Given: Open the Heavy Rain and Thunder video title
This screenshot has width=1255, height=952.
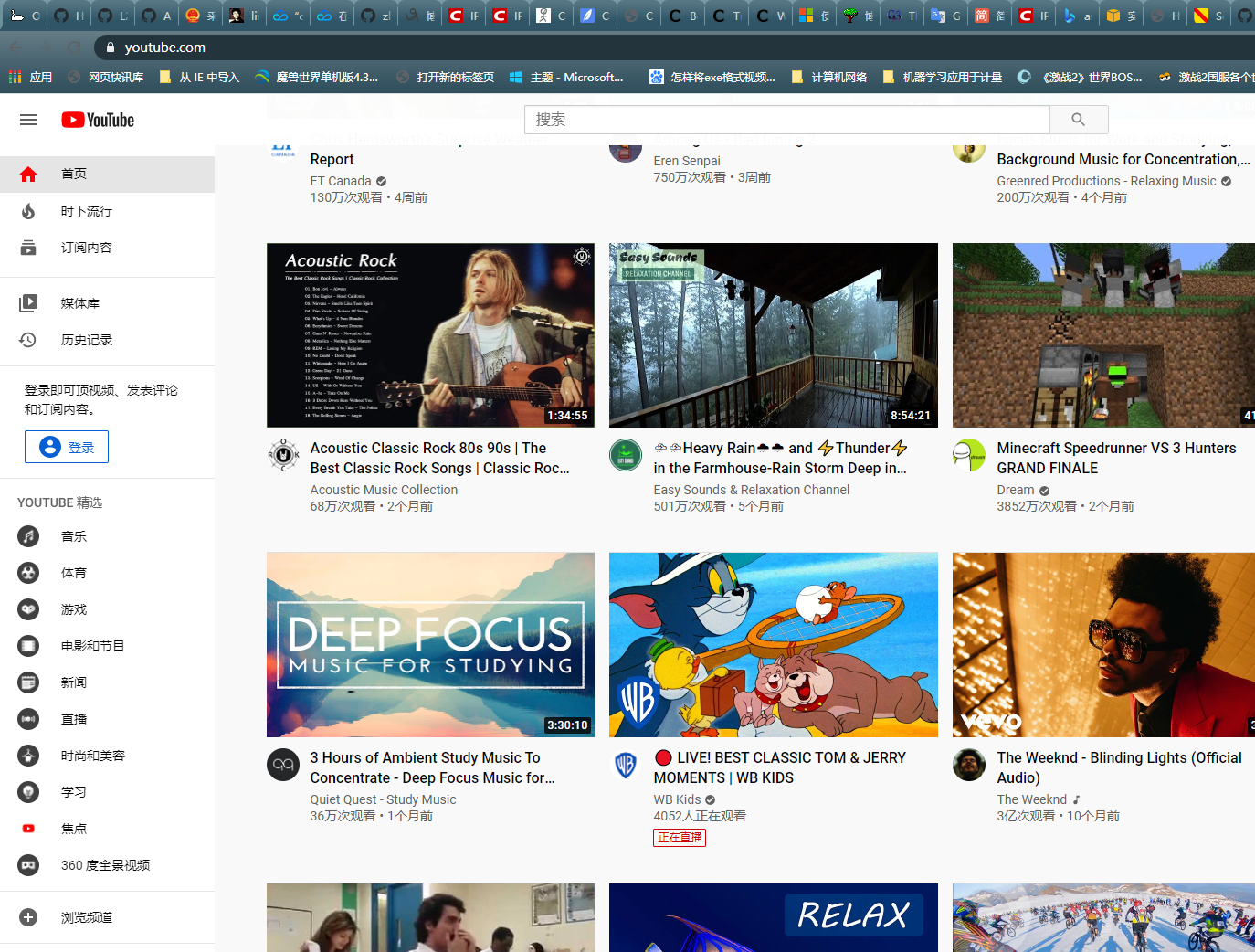Looking at the screenshot, I should coord(781,458).
